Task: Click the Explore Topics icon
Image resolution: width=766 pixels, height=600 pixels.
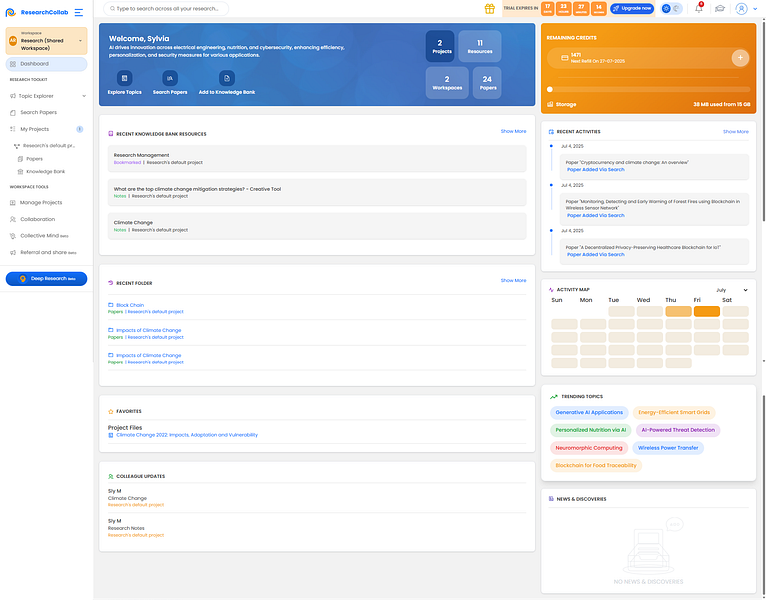Action: click(125, 78)
